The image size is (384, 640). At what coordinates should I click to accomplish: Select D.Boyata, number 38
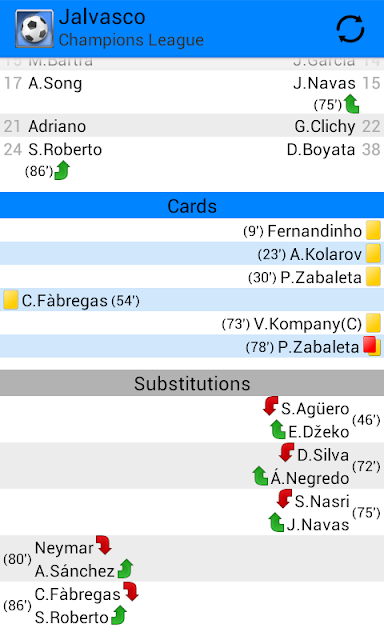pos(321,150)
